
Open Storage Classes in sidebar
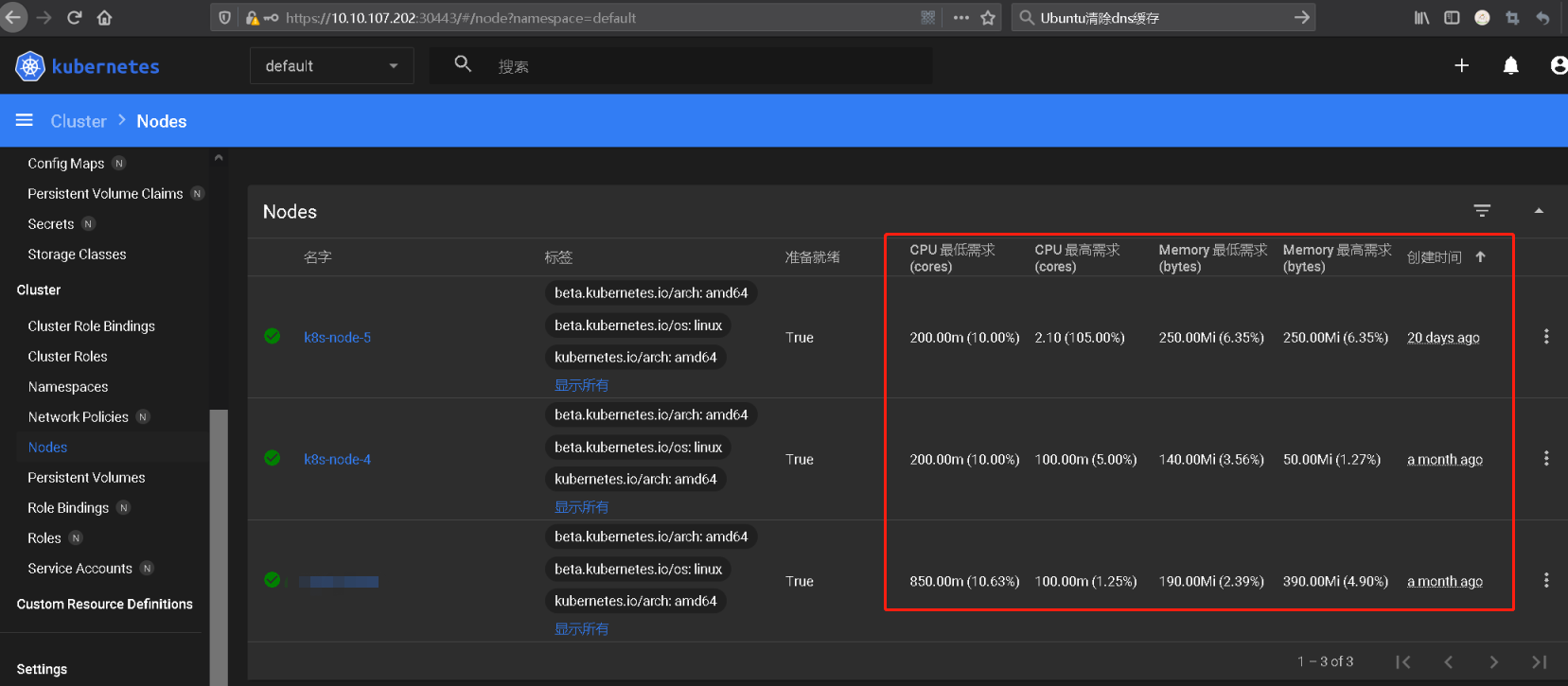(x=77, y=254)
